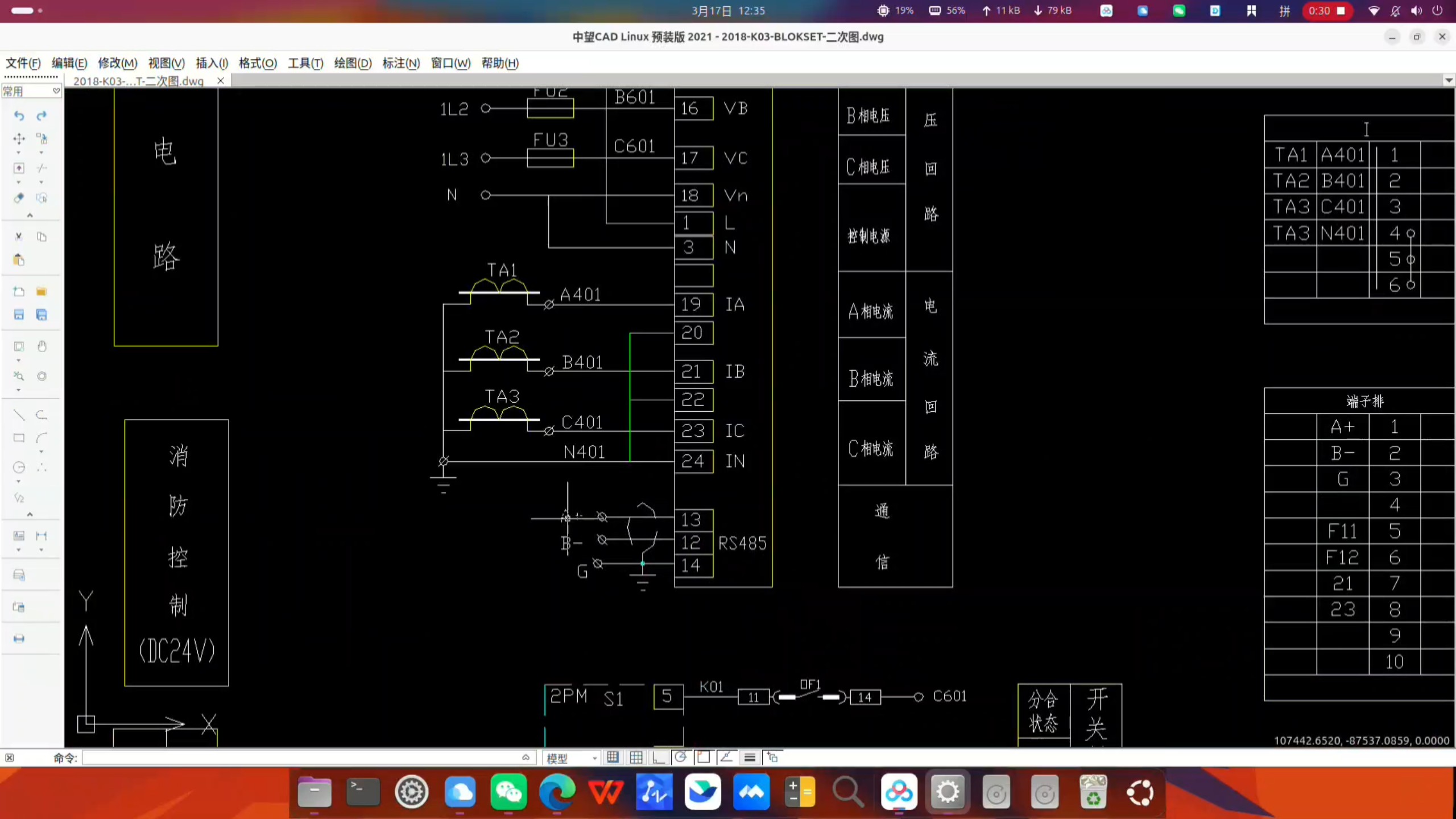Image resolution: width=1456 pixels, height=819 pixels.
Task: Close the 2018-K03 drawing tab
Action: click(x=221, y=81)
